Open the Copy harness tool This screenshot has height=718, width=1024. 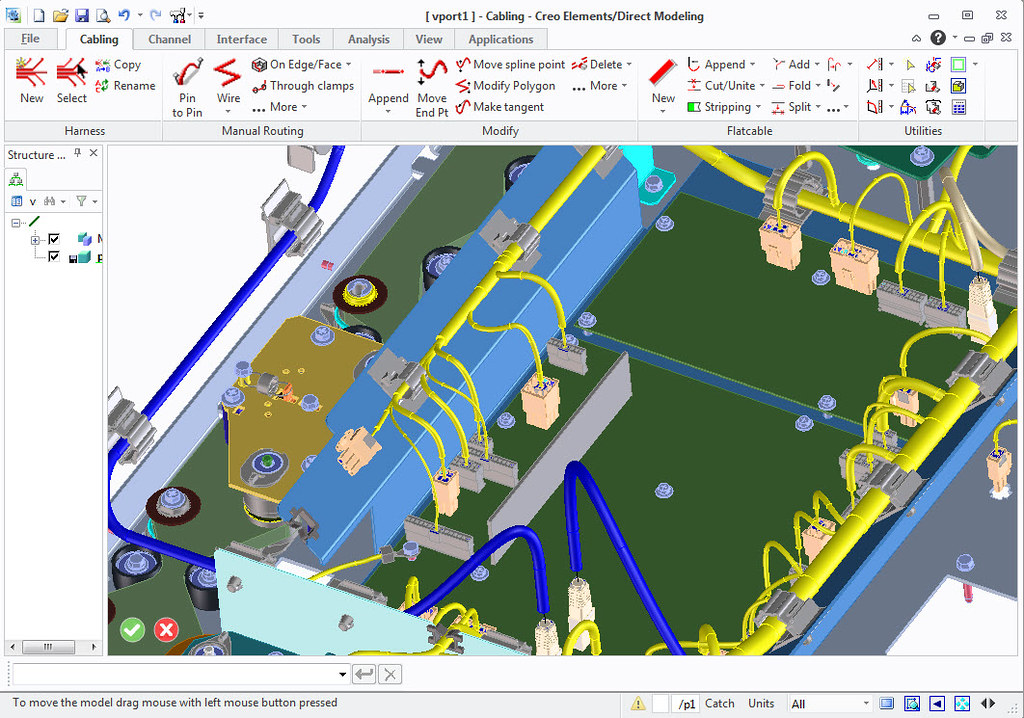122,64
